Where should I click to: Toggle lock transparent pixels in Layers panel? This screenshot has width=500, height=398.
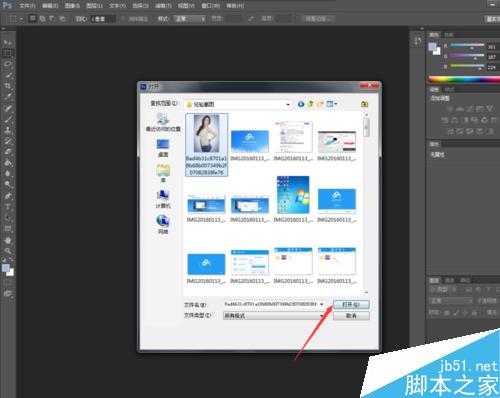pos(447,313)
